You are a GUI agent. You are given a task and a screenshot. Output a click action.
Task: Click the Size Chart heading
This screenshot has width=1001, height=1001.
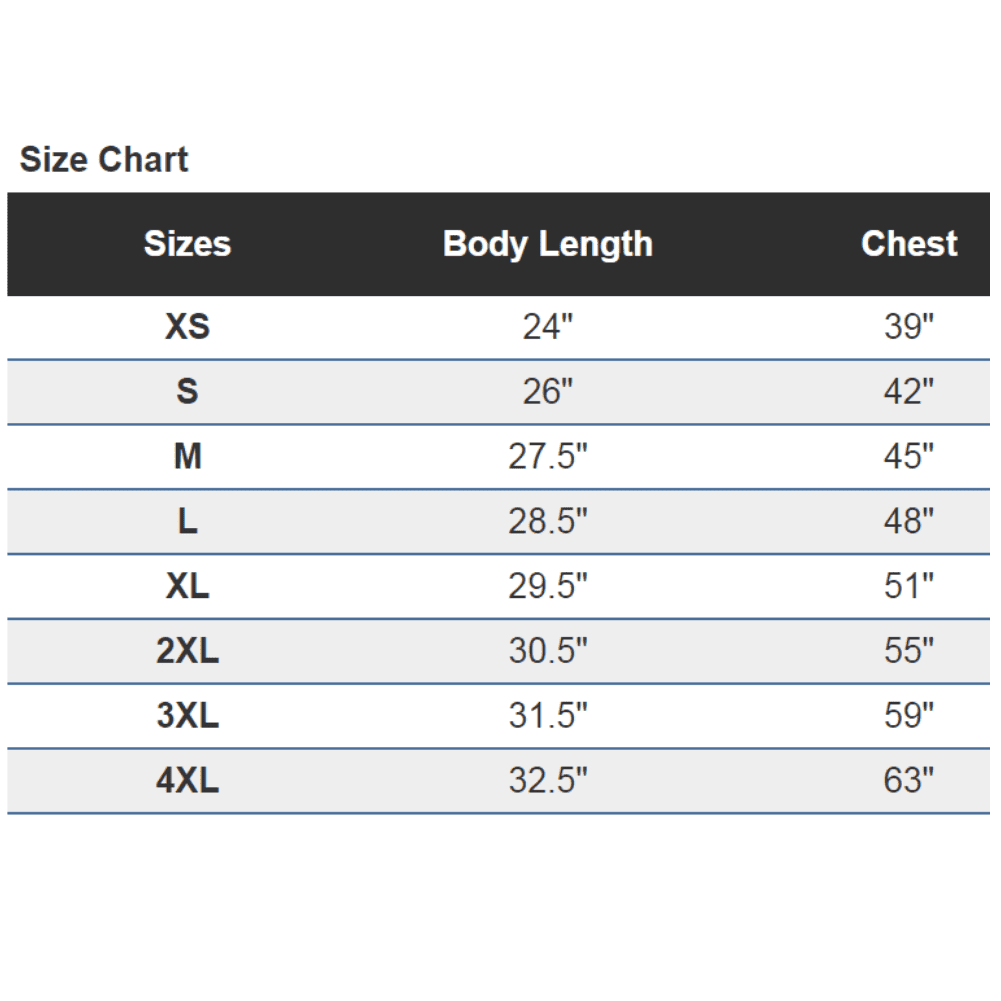pyautogui.click(x=104, y=160)
